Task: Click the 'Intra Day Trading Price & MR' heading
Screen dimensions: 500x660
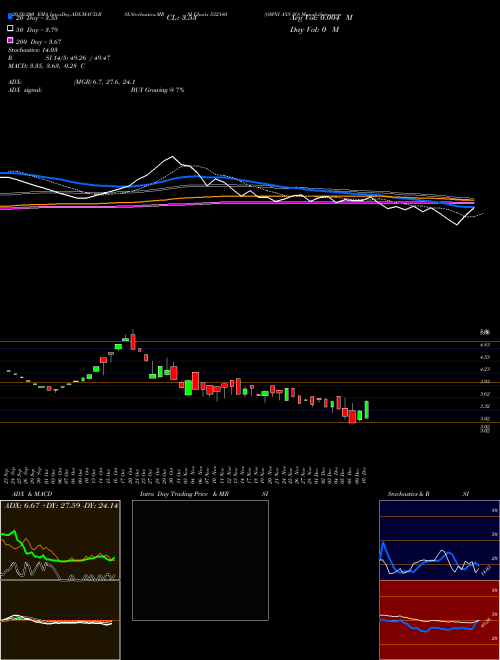Action: click(184, 494)
